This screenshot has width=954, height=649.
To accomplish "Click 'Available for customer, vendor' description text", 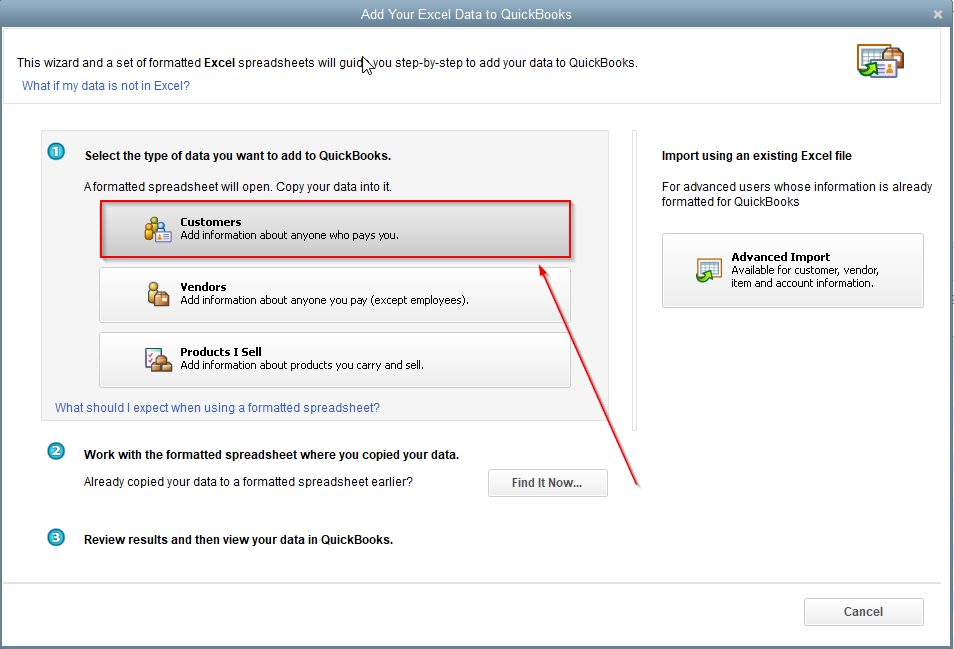I will tap(804, 277).
